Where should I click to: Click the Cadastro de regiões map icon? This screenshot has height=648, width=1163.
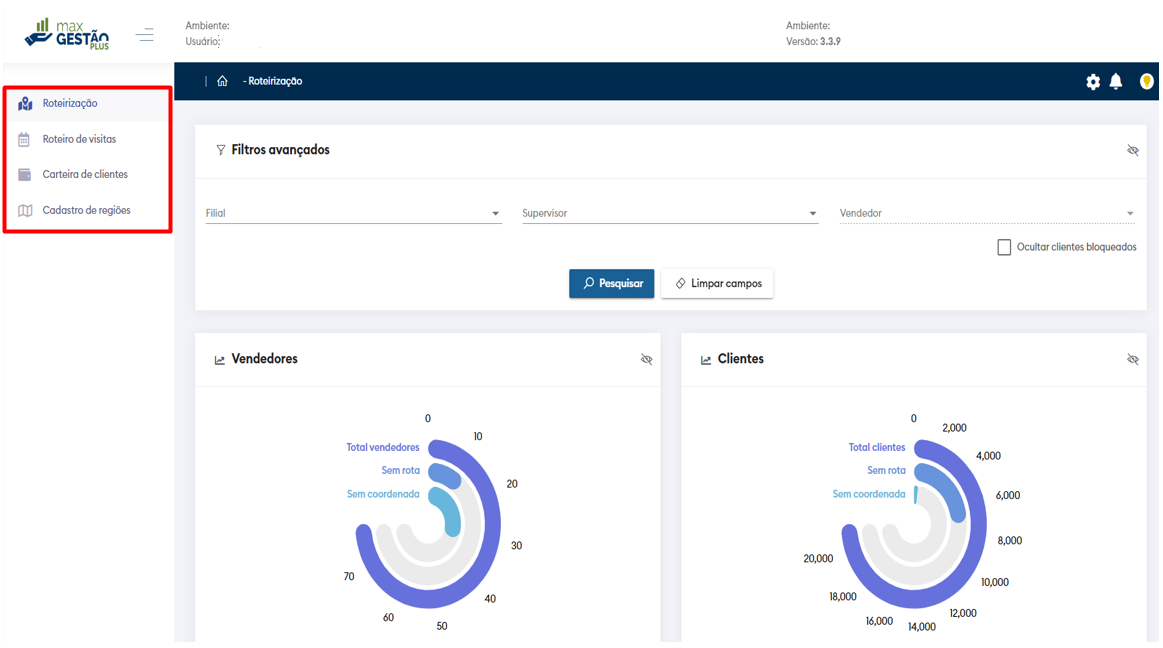[x=25, y=211]
